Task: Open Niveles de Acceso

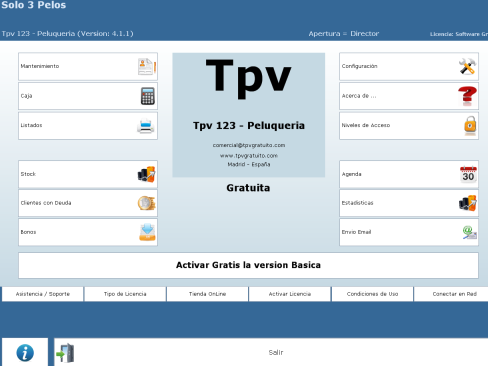Action: click(409, 126)
